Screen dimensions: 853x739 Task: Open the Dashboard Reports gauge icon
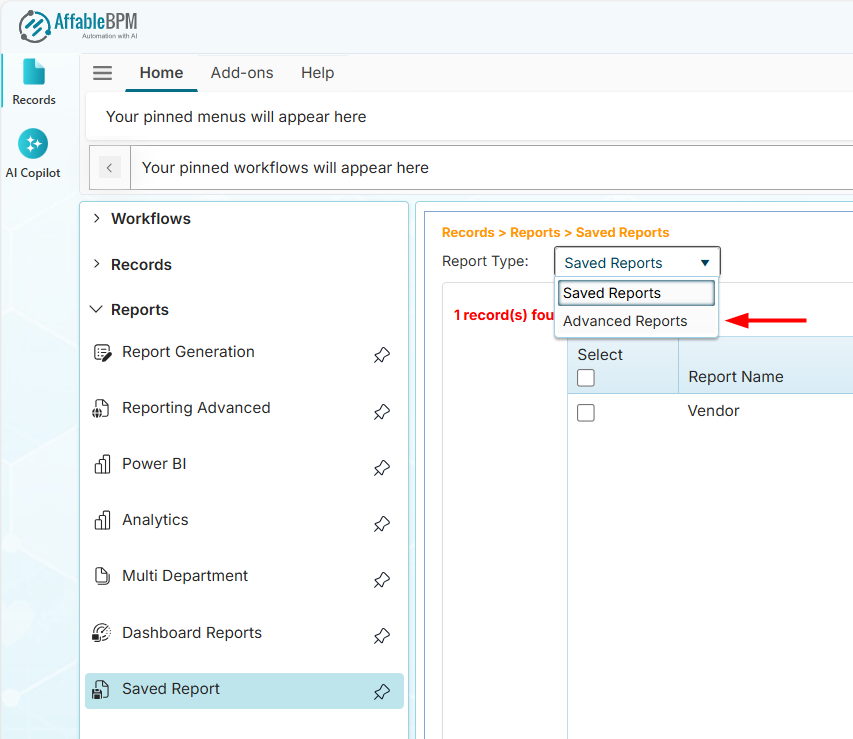pos(100,633)
